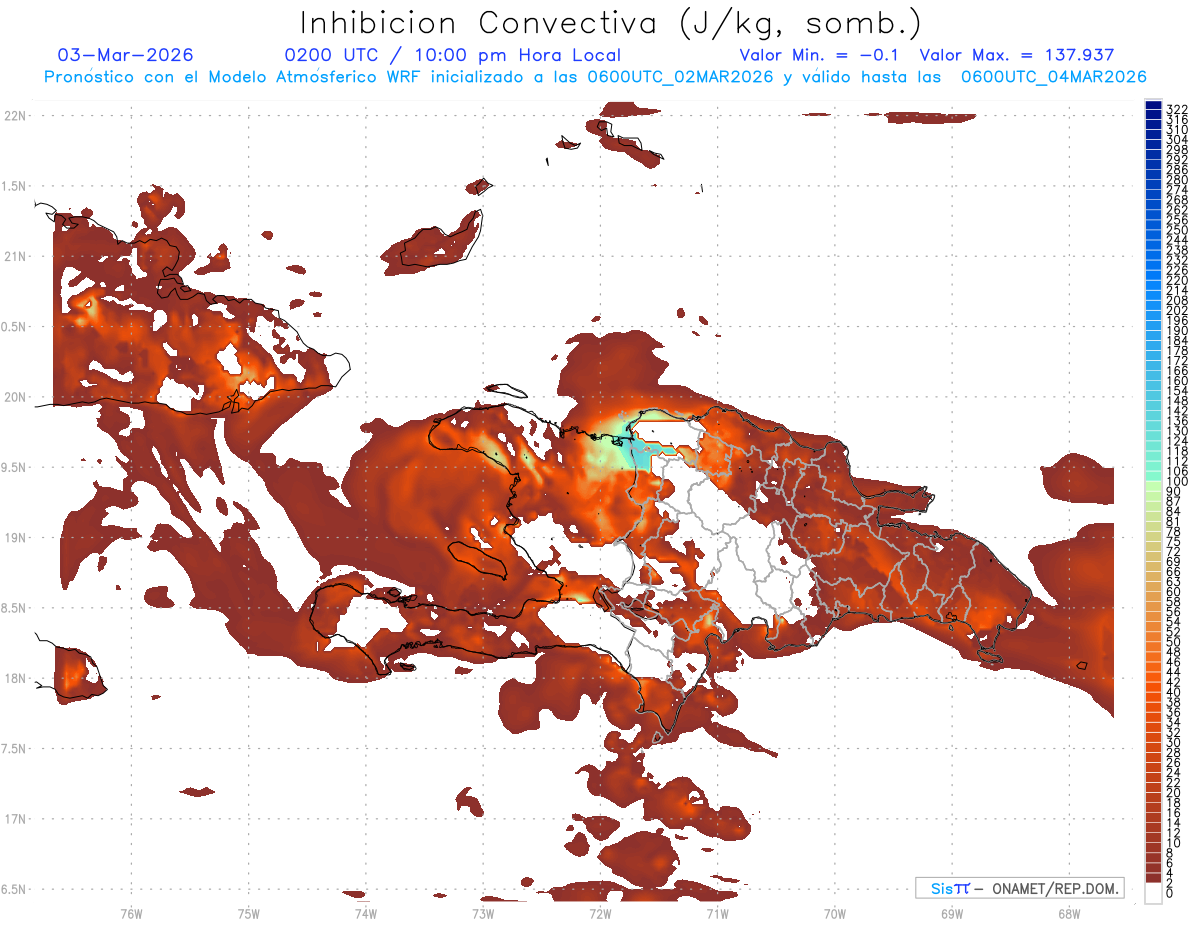Click the "20N" latitude label
Viewport: 1200px width, 927px height.
(x=15, y=397)
